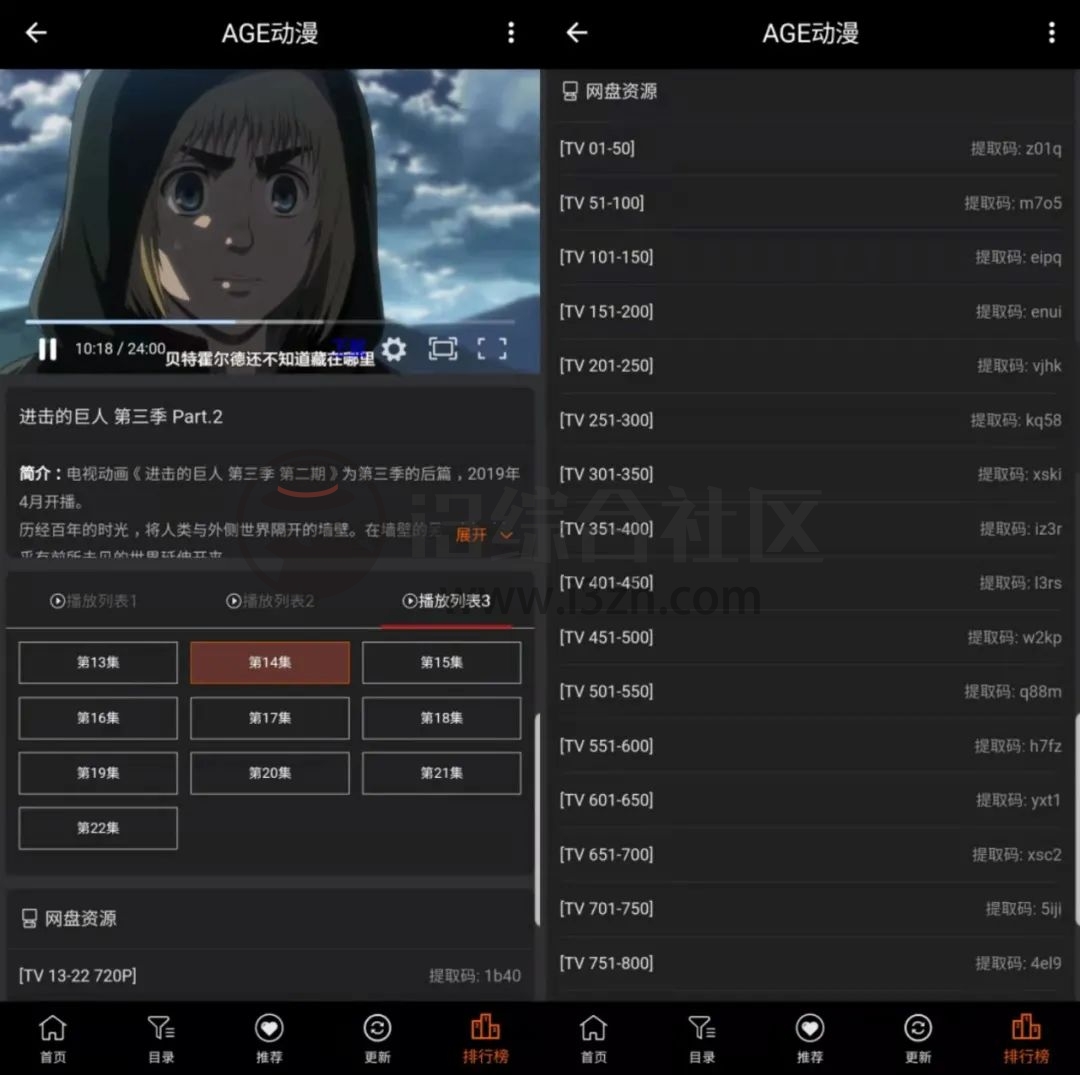Open the three-dot menu on left screen
Screen dimensions: 1080x1075
click(510, 32)
